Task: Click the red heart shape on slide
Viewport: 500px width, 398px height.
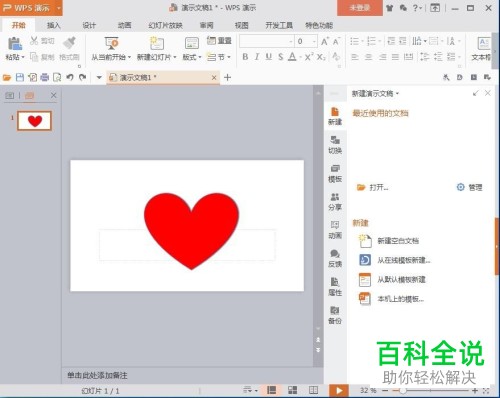Action: 192,230
